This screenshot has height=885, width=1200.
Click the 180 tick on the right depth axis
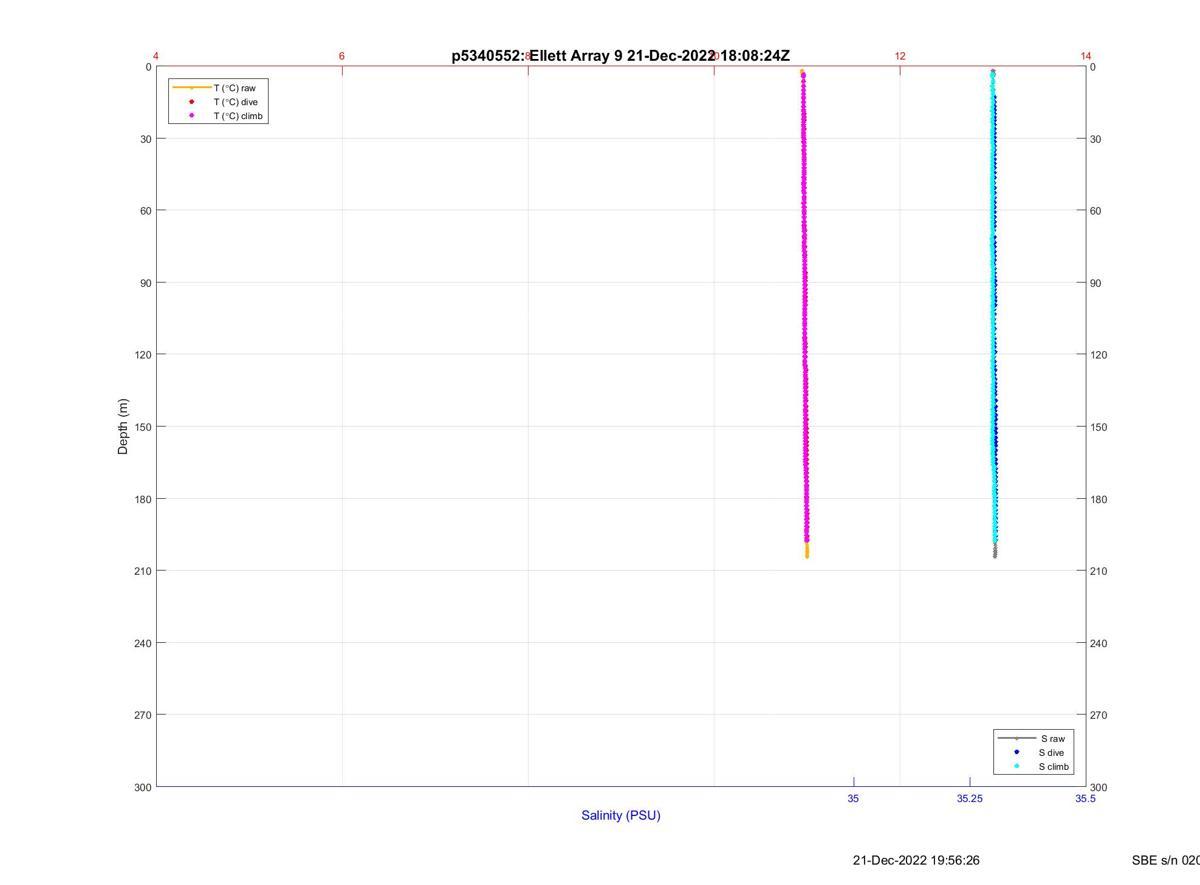(x=1099, y=499)
